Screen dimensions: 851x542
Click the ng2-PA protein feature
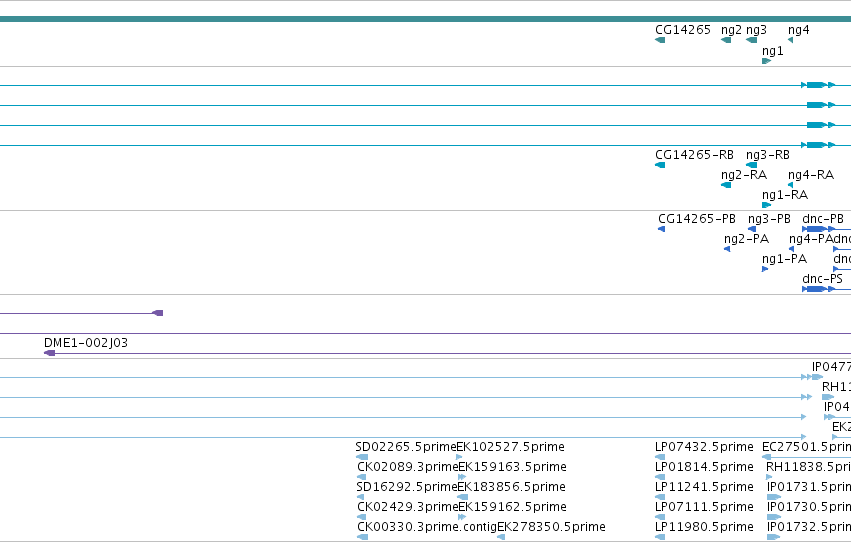pyautogui.click(x=727, y=249)
